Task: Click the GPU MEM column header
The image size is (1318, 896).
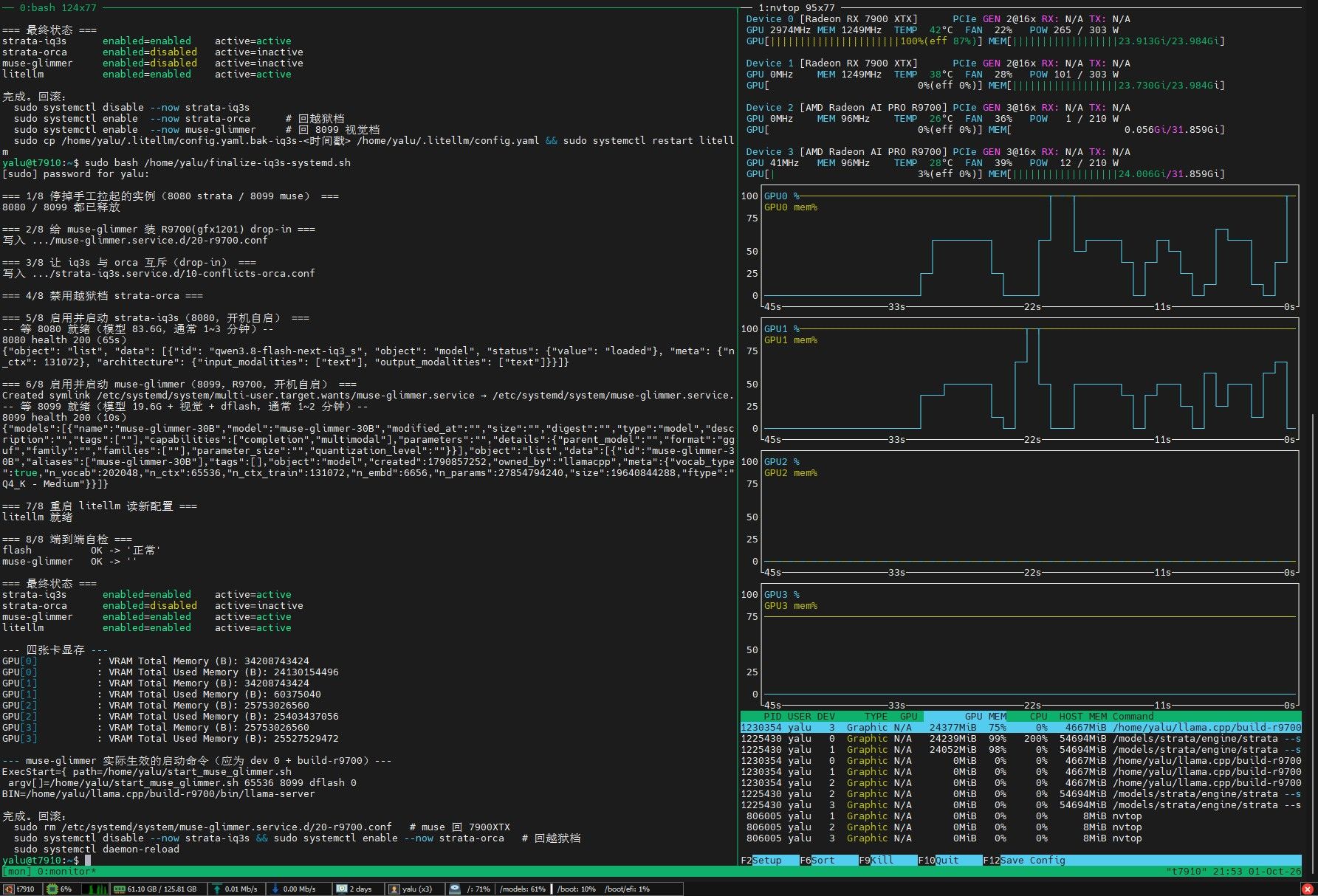Action: click(965, 716)
